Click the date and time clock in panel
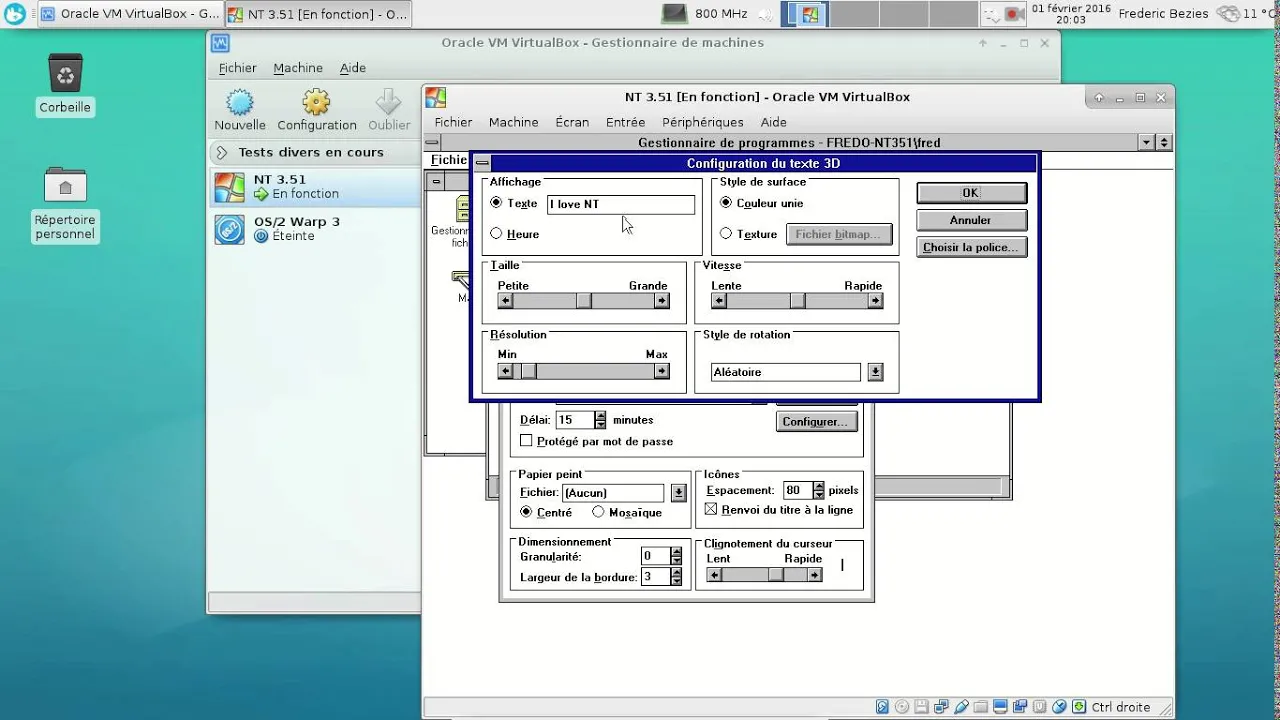The image size is (1280, 720). 1071,14
